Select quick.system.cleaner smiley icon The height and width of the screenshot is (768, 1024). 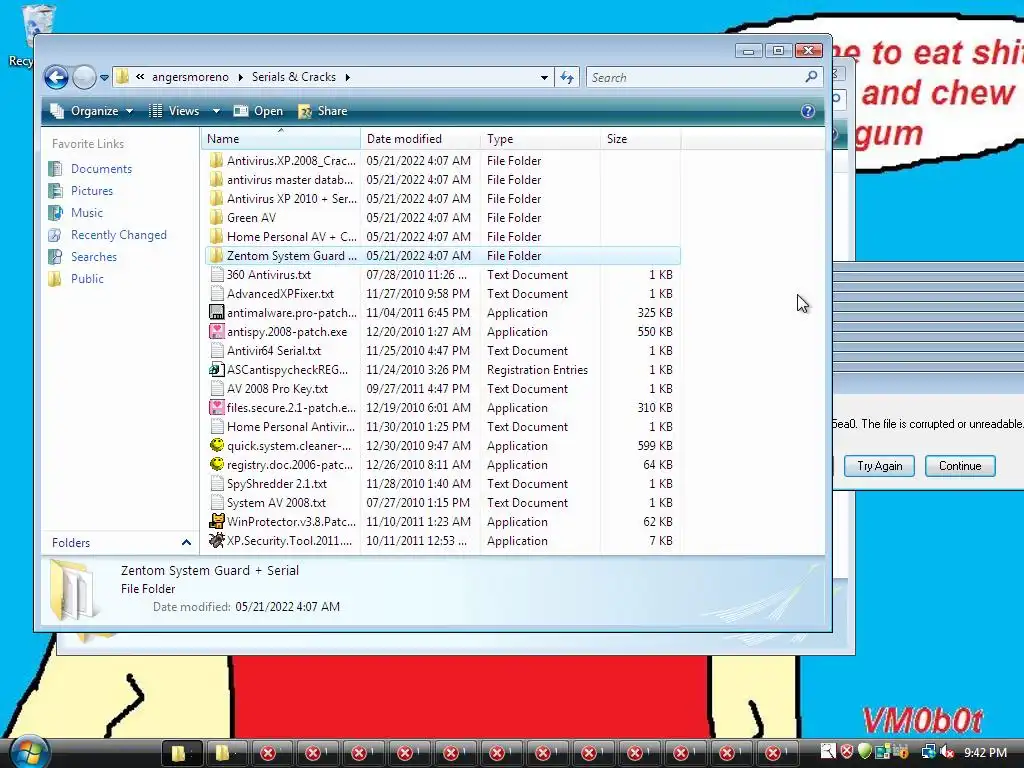(216, 445)
